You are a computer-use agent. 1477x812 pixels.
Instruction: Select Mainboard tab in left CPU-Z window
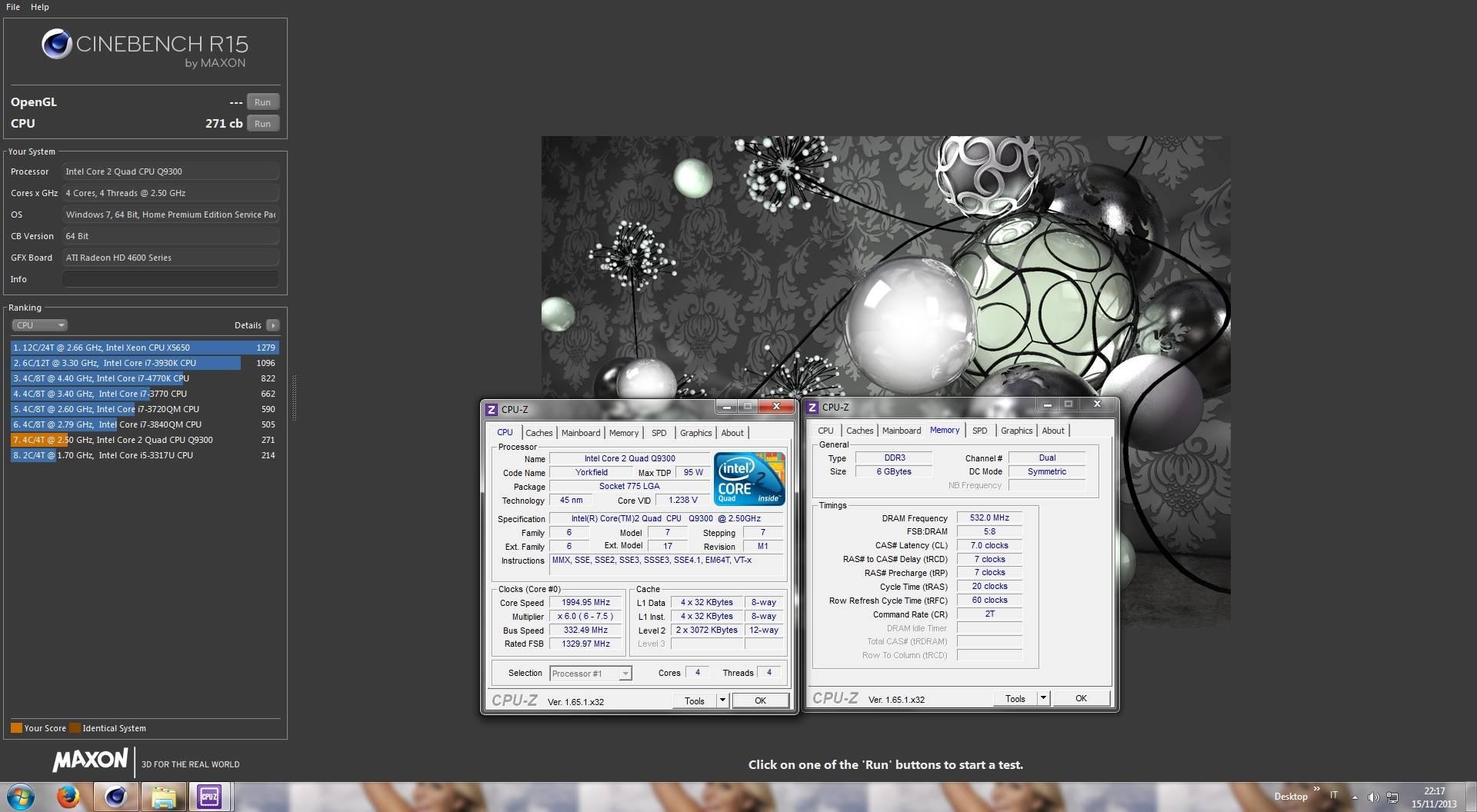coord(581,433)
